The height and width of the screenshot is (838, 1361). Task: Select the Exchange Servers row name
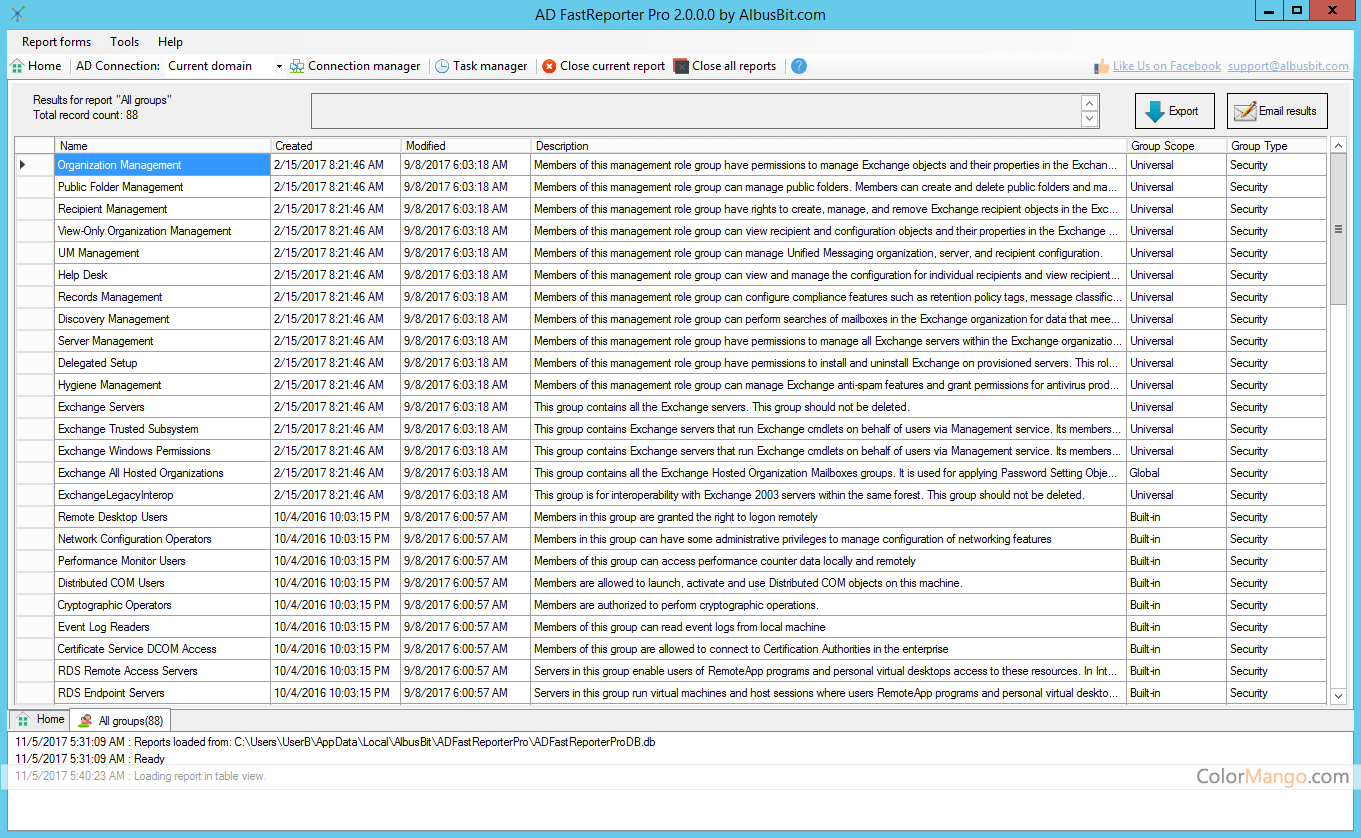coord(101,407)
